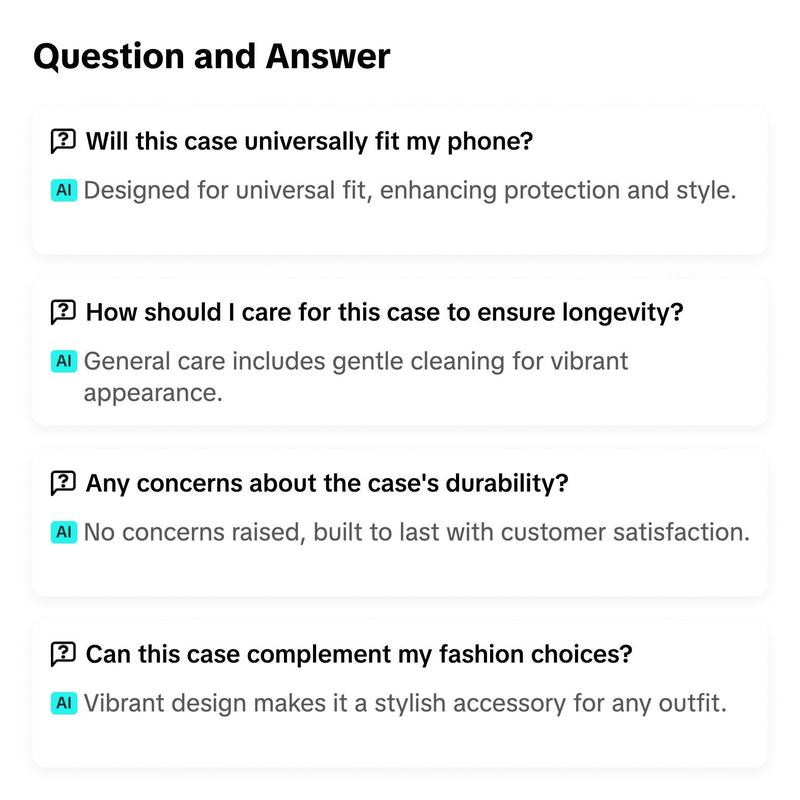Open the question about caring for case longevity
Screen dimensions: 800x800
[384, 312]
